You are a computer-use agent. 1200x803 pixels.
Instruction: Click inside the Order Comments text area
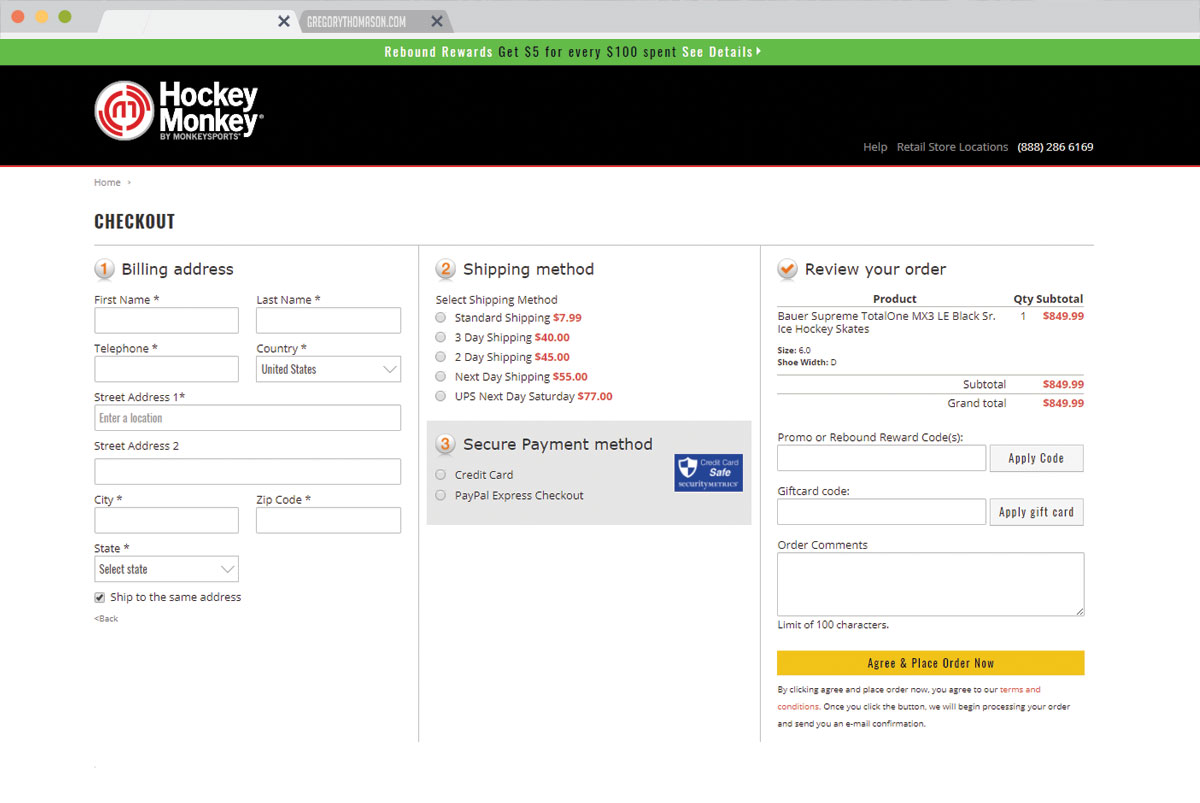pyautogui.click(x=930, y=584)
